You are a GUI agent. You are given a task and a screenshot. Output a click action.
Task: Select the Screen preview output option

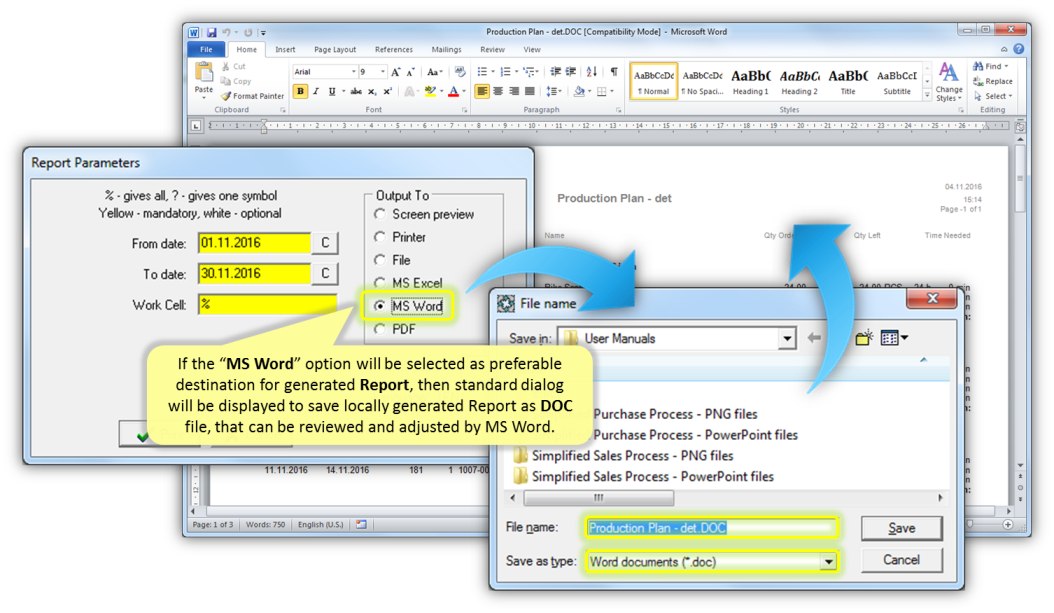point(380,214)
